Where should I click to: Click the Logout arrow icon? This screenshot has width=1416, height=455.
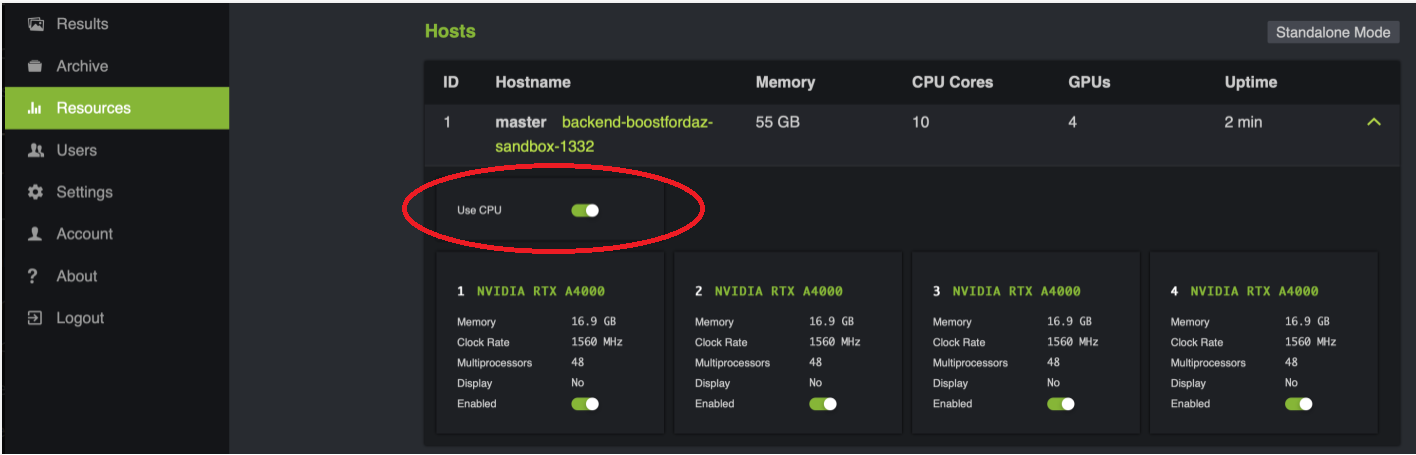36,318
